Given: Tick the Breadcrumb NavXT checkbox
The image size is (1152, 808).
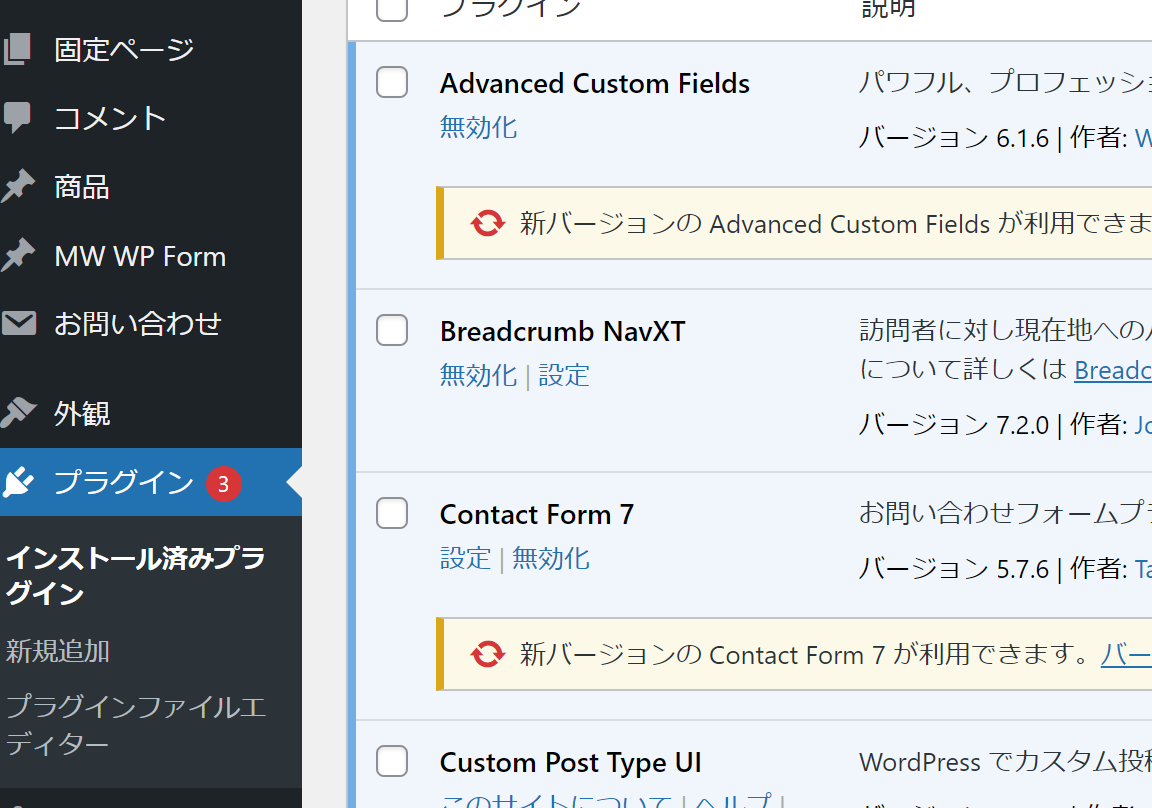Looking at the screenshot, I should [x=392, y=331].
